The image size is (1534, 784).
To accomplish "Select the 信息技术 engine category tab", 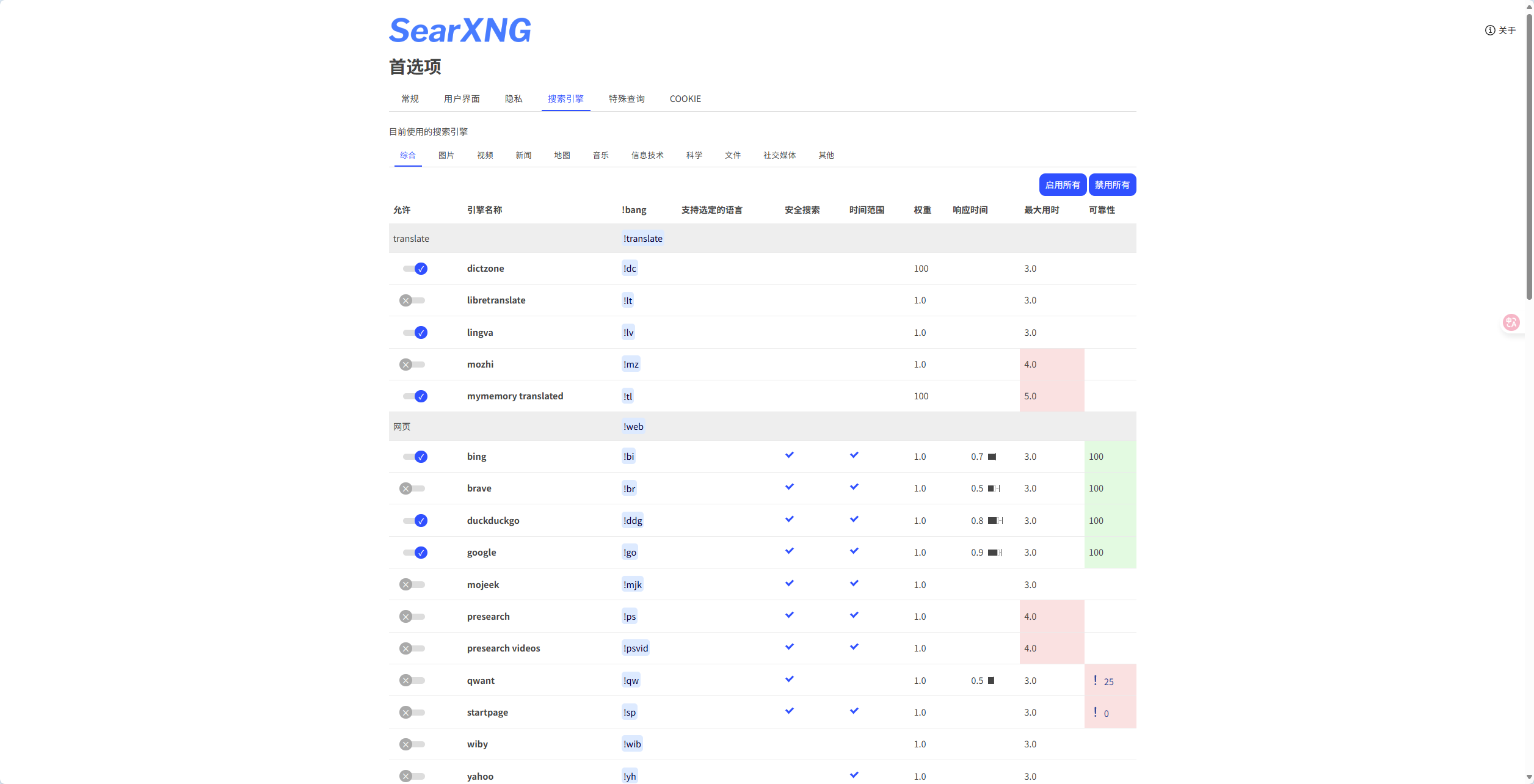I will coord(647,155).
